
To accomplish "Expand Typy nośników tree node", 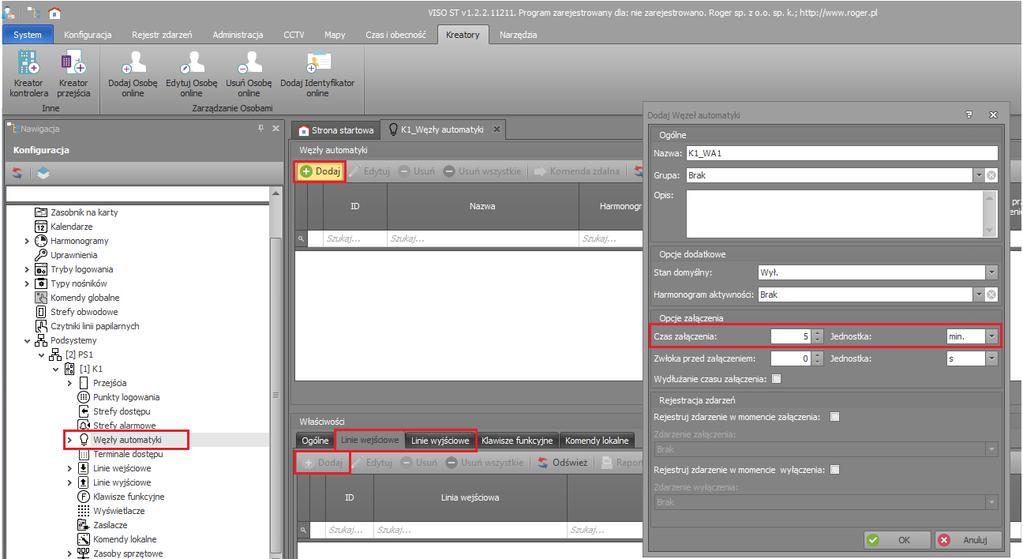I will pyautogui.click(x=27, y=284).
